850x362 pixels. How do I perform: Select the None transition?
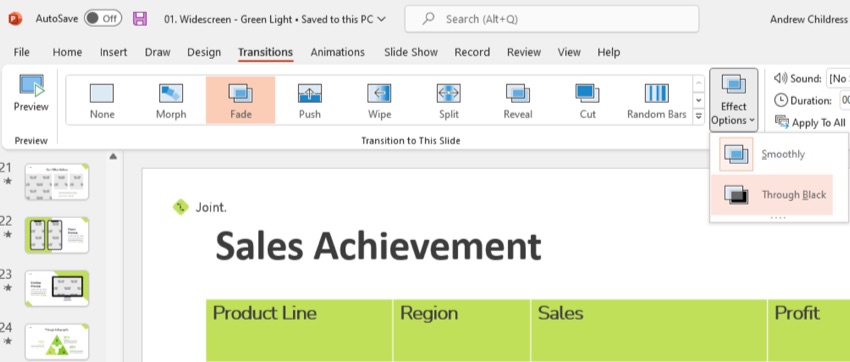tap(102, 101)
